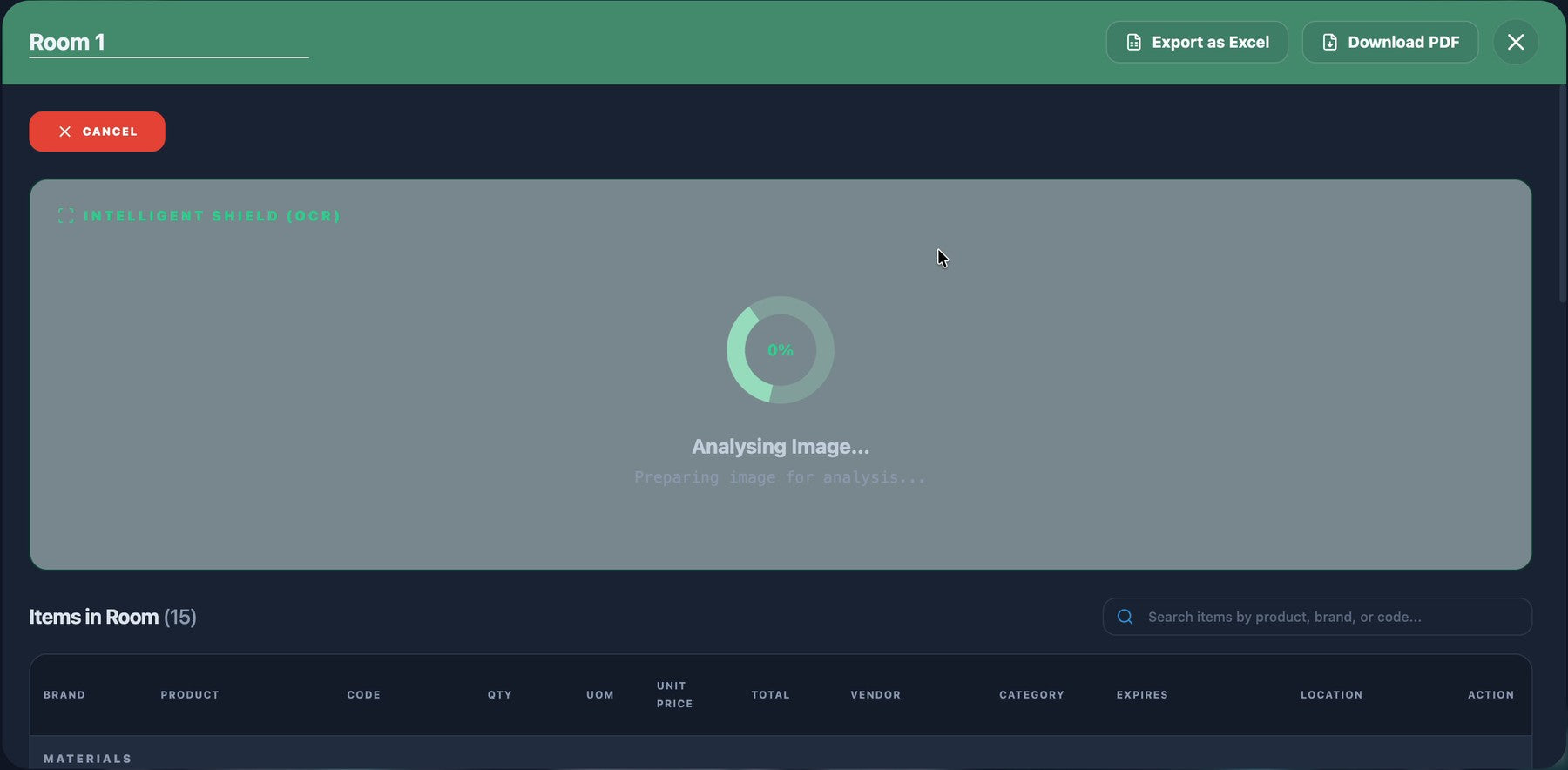Select the MATERIALS group row
Viewport: 1568px width, 770px height.
[x=781, y=753]
